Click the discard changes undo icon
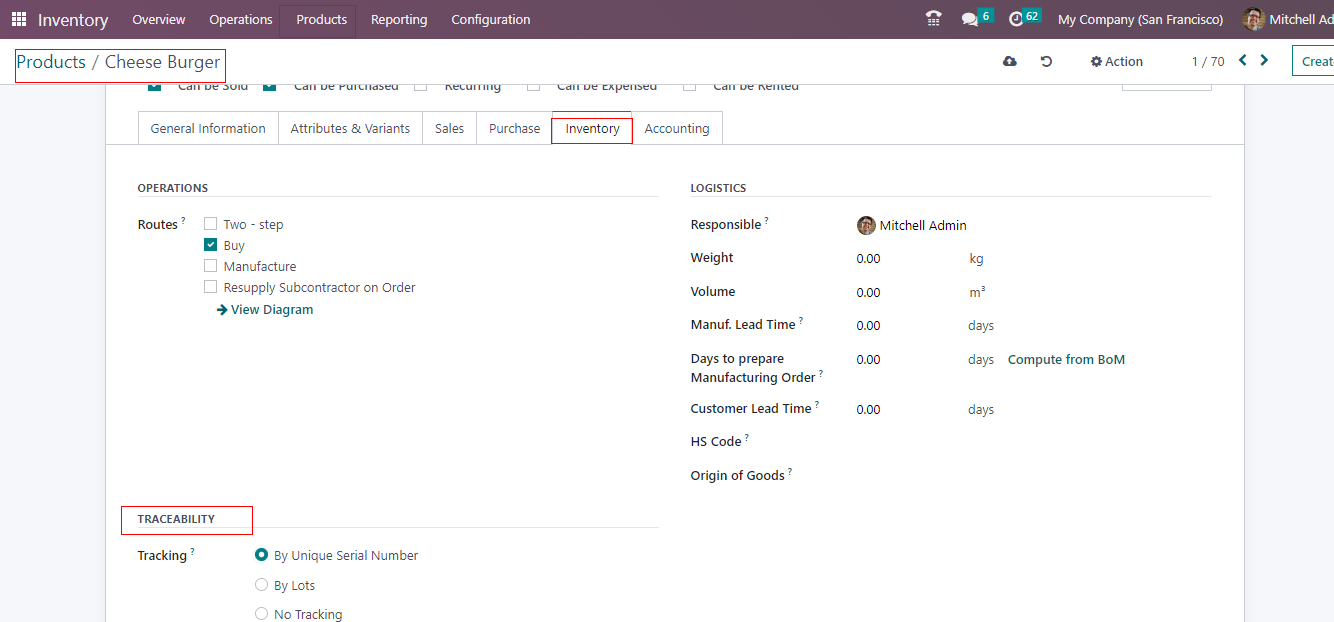This screenshot has width=1334, height=622. tap(1046, 62)
